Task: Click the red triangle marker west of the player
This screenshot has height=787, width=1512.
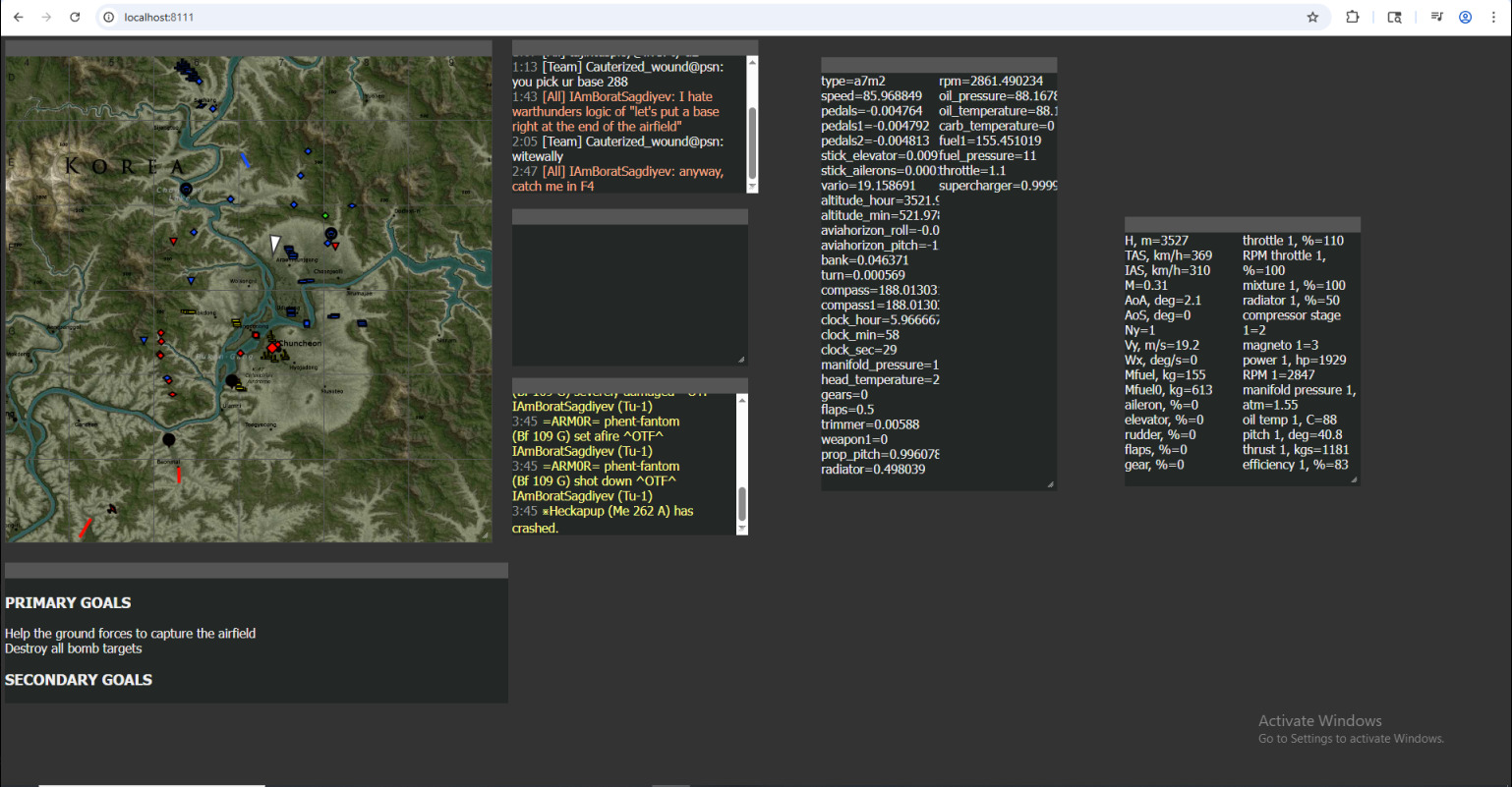Action: click(x=172, y=243)
